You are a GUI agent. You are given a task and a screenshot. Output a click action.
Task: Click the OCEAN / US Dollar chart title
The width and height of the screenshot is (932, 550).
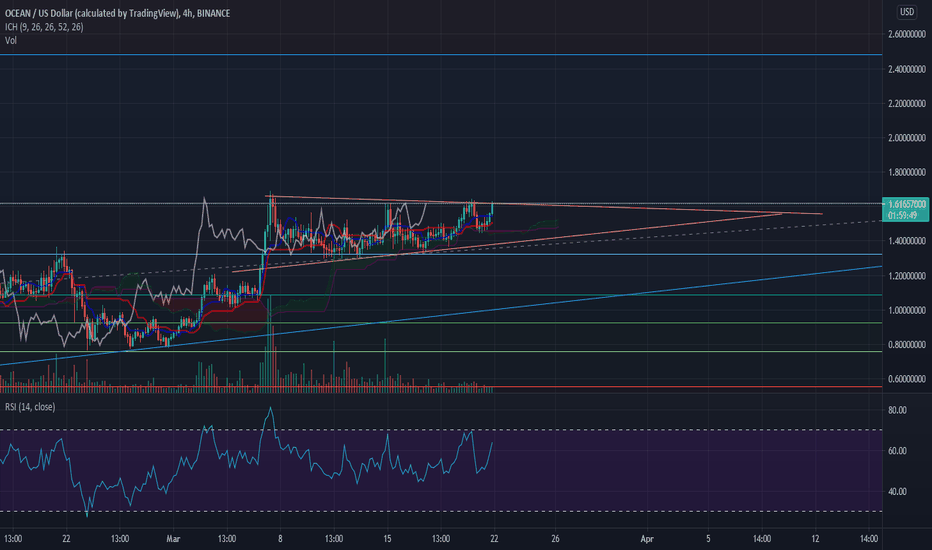click(x=118, y=13)
